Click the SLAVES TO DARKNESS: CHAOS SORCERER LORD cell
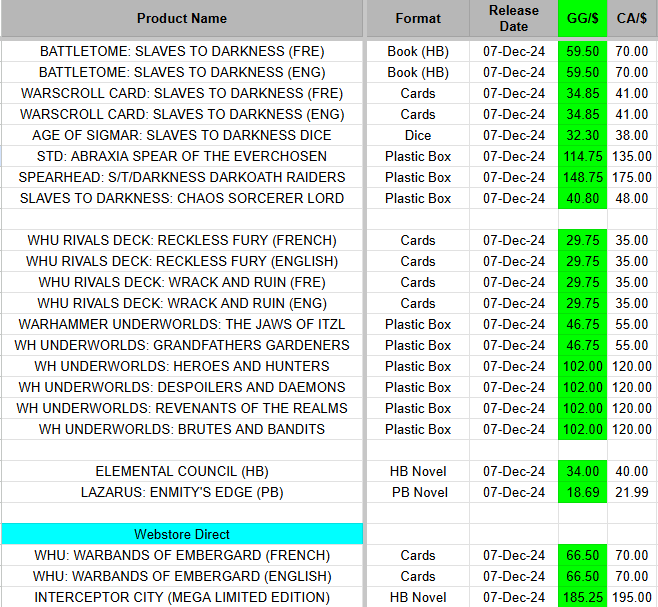 pyautogui.click(x=182, y=198)
